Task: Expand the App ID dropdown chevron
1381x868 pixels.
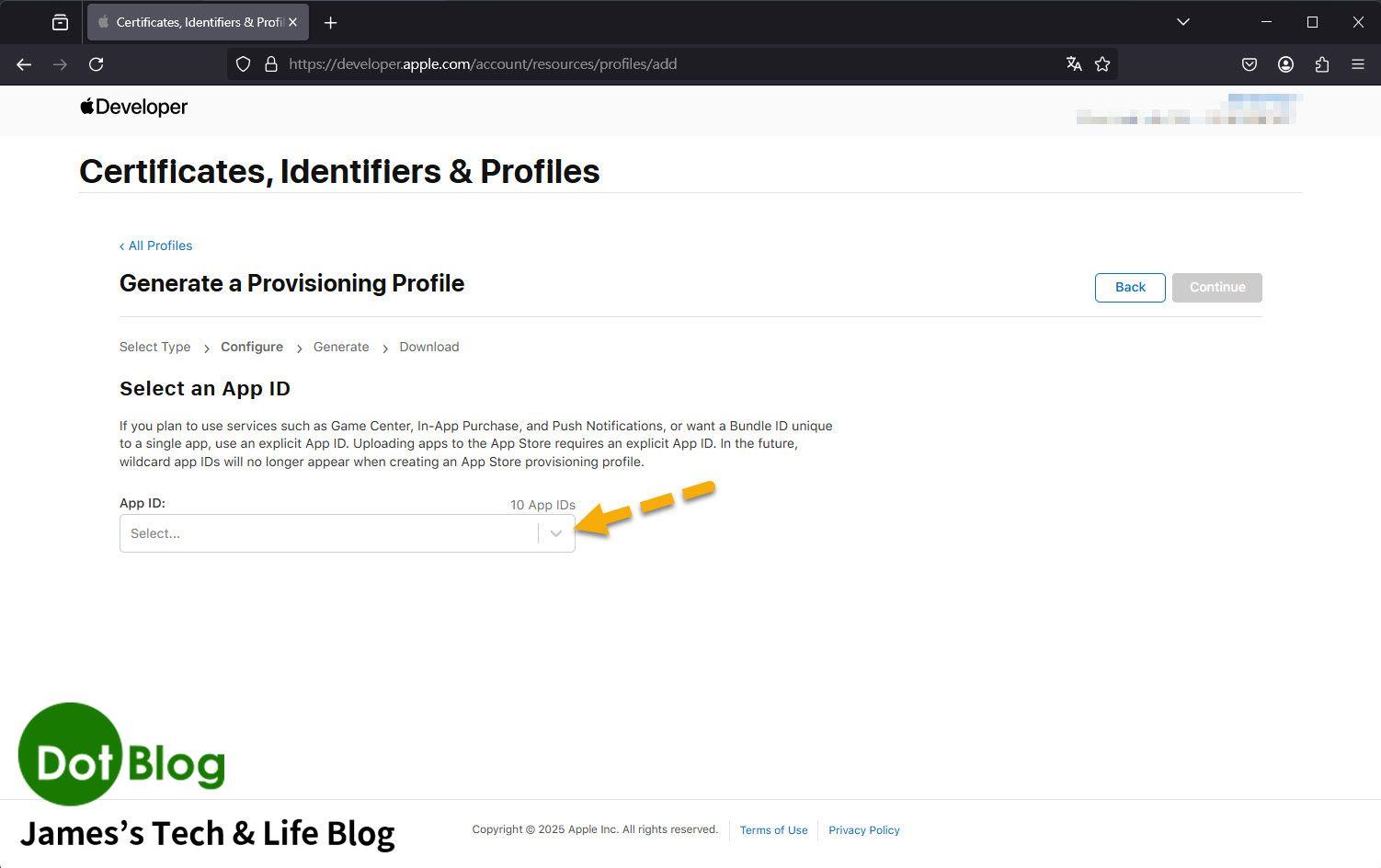Action: click(556, 533)
